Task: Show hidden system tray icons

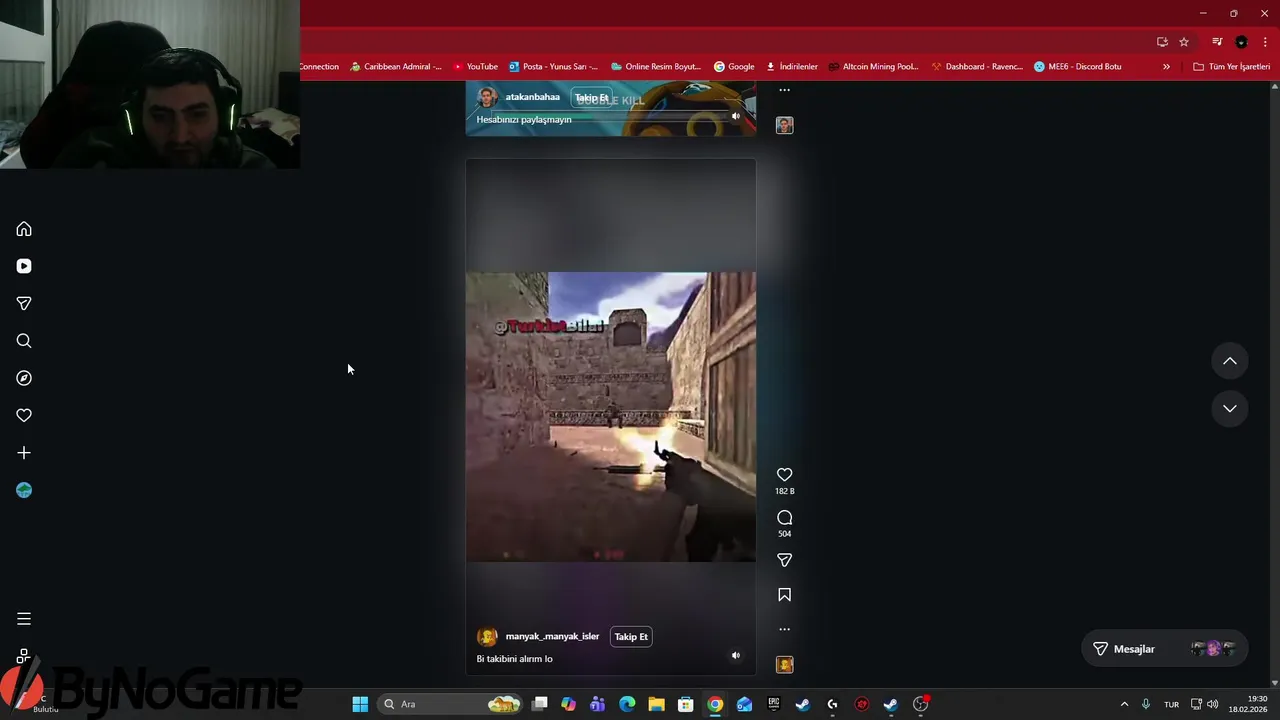Action: click(x=1124, y=704)
